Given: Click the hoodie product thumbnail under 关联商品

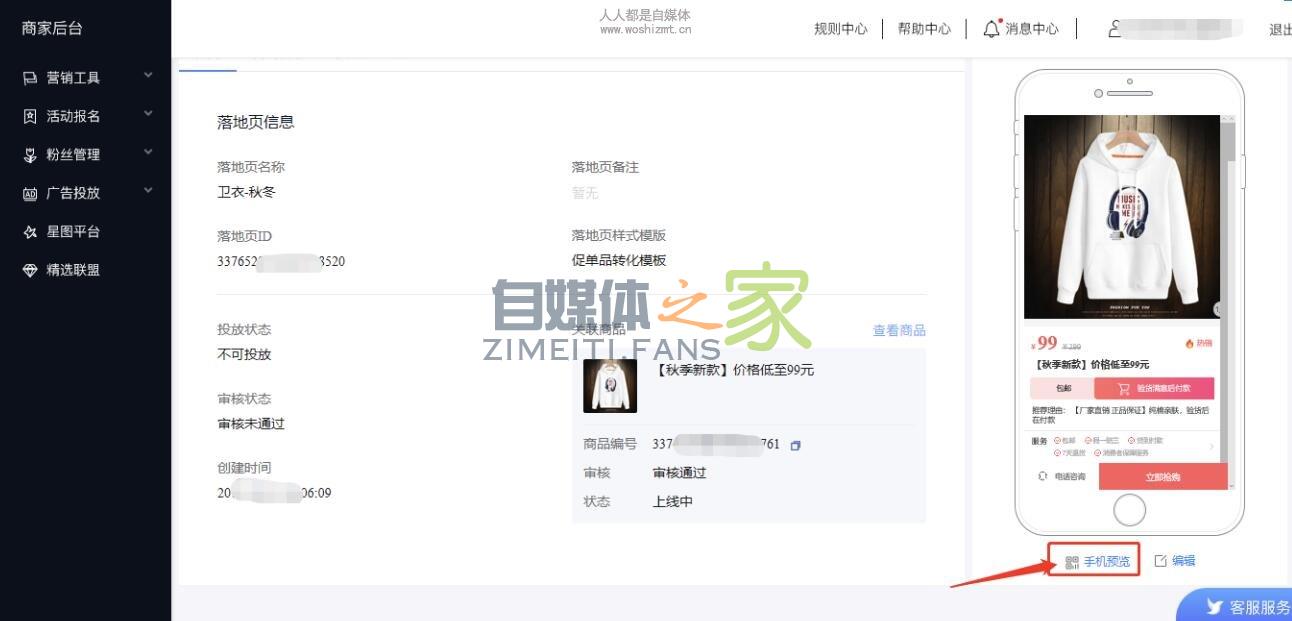Looking at the screenshot, I should pos(610,386).
